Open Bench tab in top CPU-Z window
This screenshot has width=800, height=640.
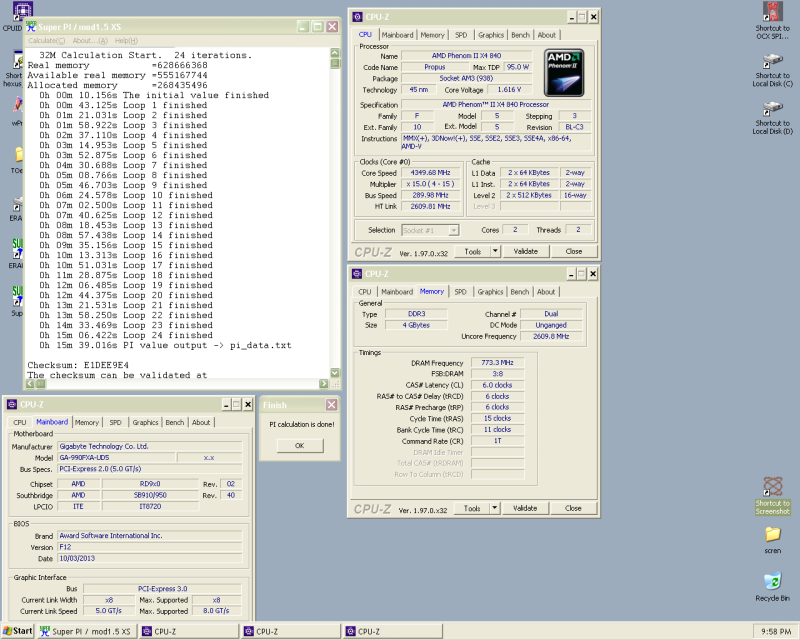(x=520, y=35)
